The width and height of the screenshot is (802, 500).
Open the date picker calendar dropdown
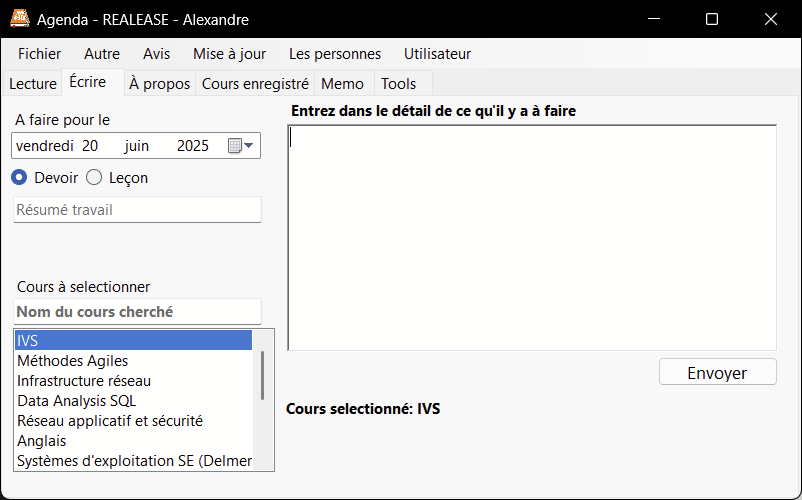(240, 146)
